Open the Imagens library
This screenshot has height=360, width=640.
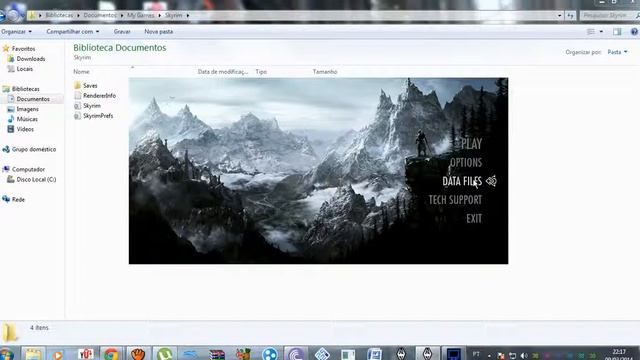23,109
